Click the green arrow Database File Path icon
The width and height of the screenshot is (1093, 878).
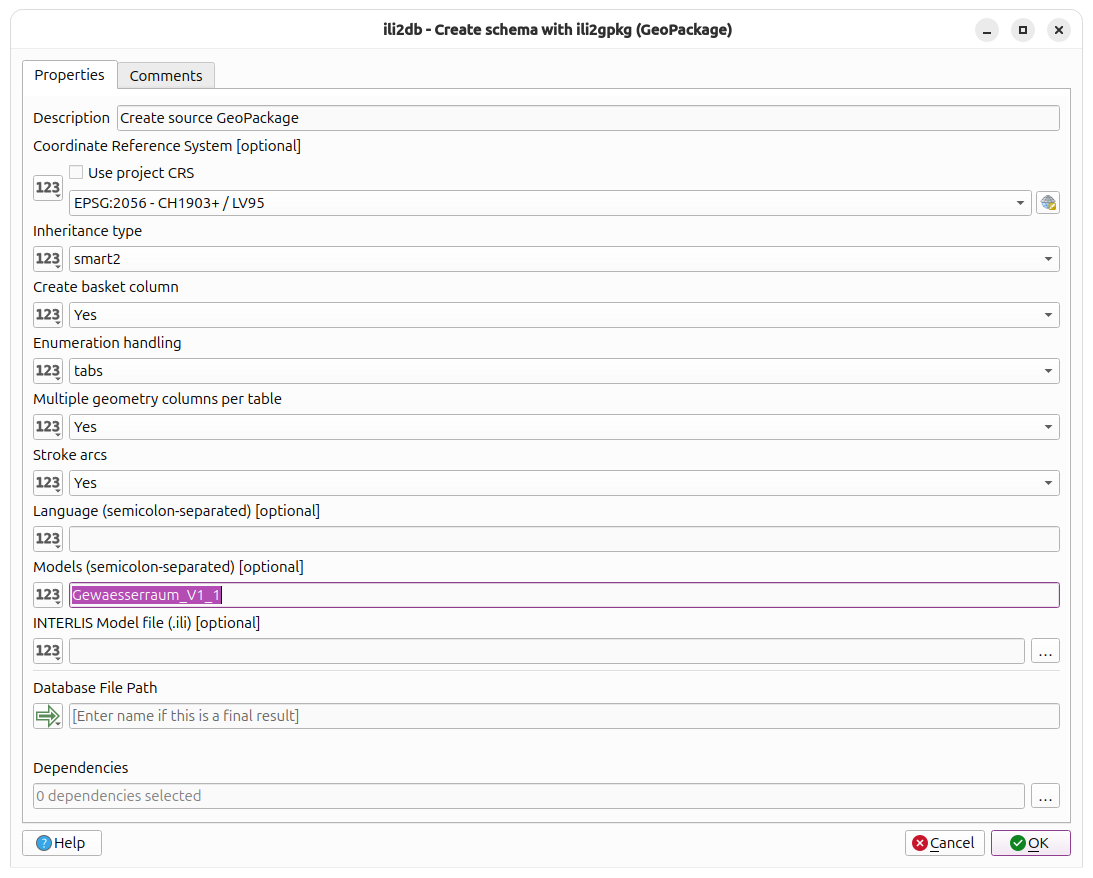(47, 716)
